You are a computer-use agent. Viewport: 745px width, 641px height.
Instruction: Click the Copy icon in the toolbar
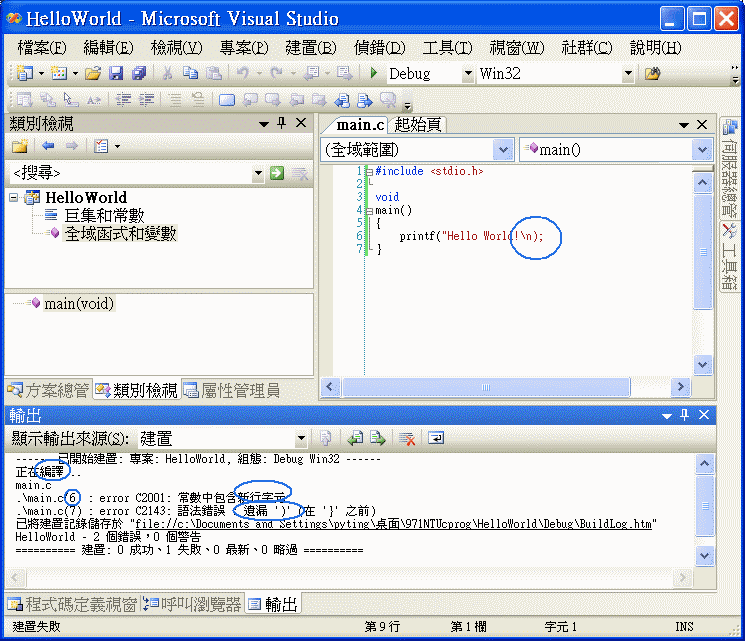pyautogui.click(x=190, y=73)
